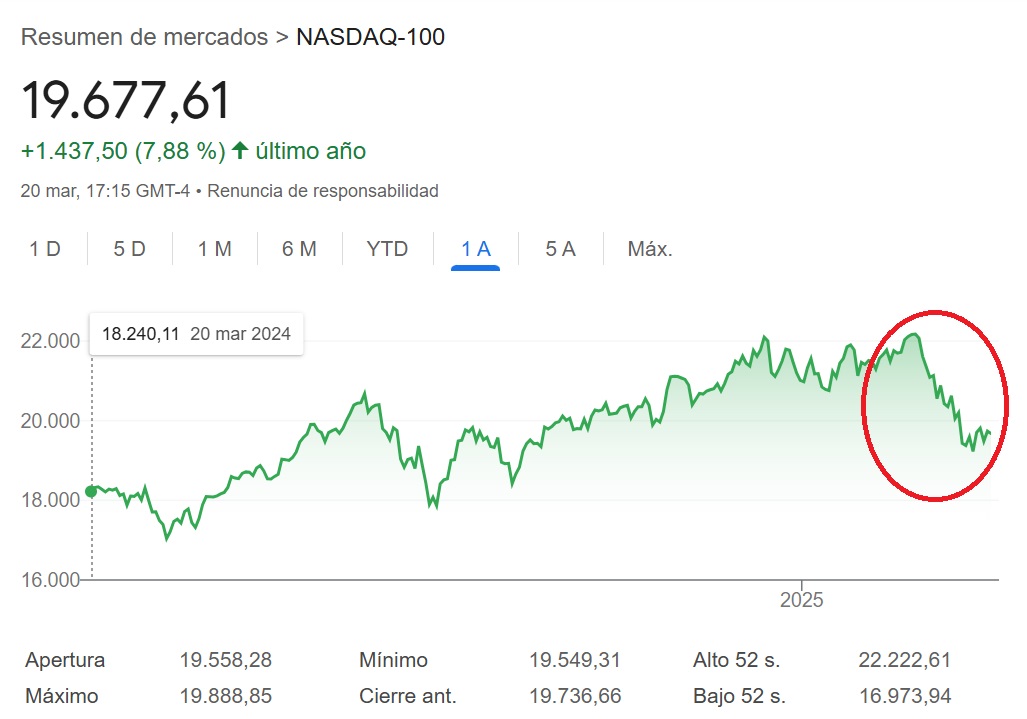Click the 2025 marker on the time axis
The height and width of the screenshot is (719, 1027).
801,600
